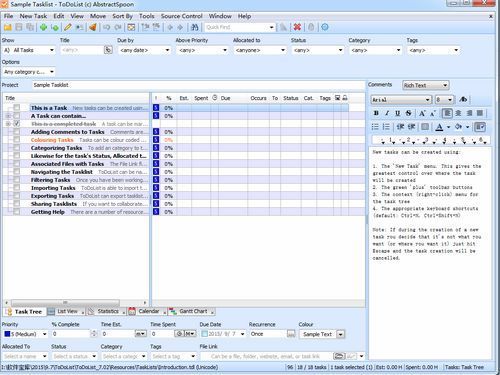Toggle the Due Date checkbox
Viewport: 500px width, 375px height.
tap(205, 334)
